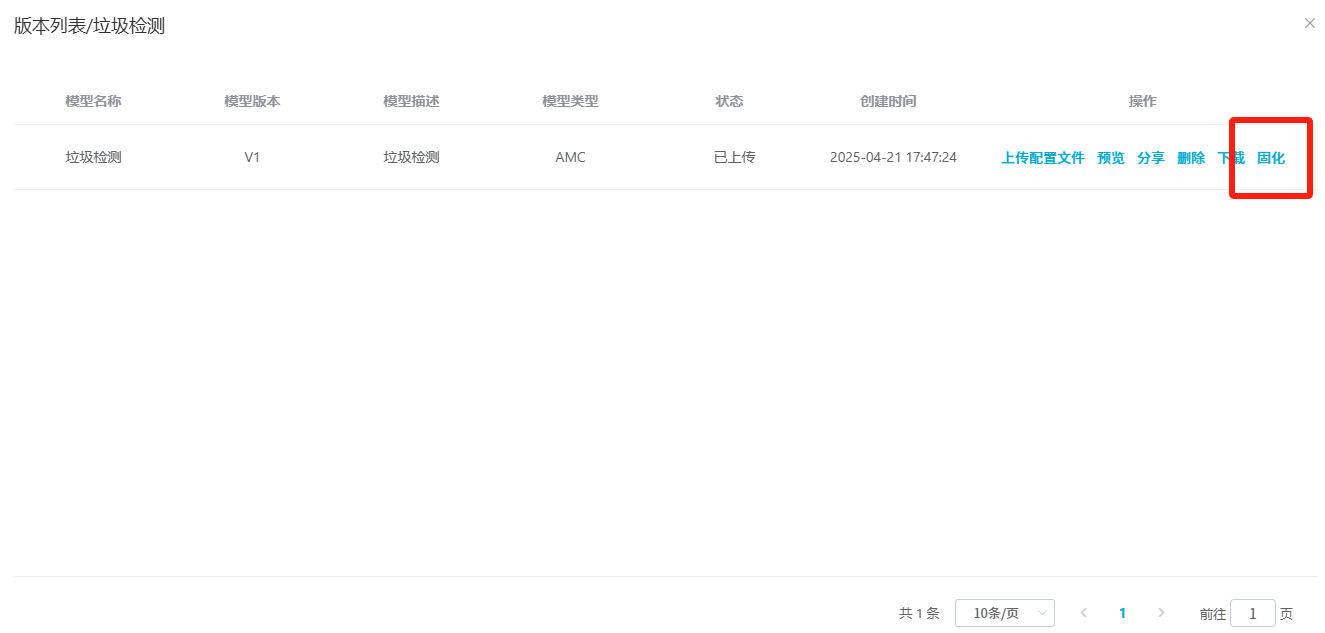
Task: Click the 固化 action link
Action: (1270, 158)
